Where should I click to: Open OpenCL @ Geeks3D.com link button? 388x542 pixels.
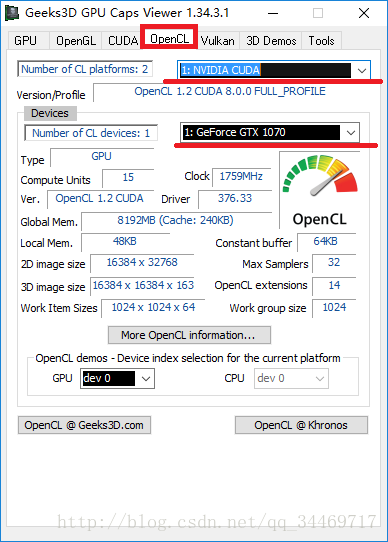pos(84,425)
